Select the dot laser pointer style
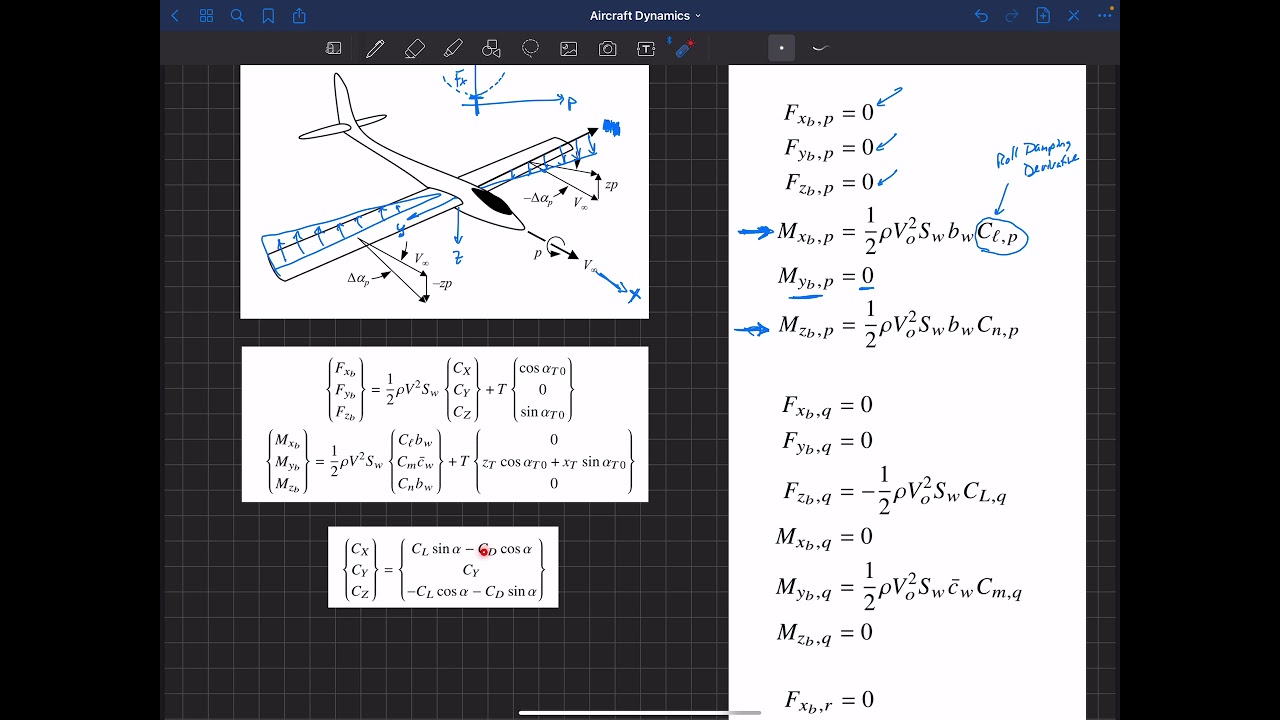This screenshot has width=1280, height=720. coord(781,48)
